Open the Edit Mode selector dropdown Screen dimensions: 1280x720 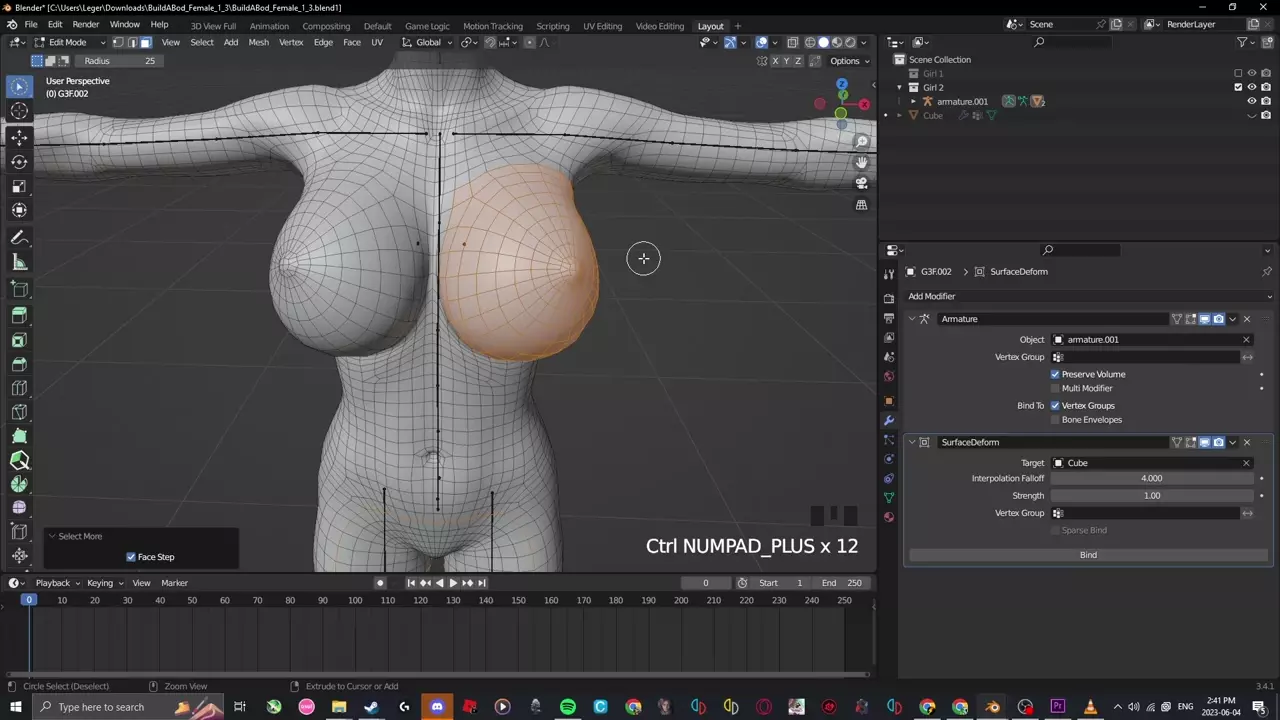click(68, 42)
